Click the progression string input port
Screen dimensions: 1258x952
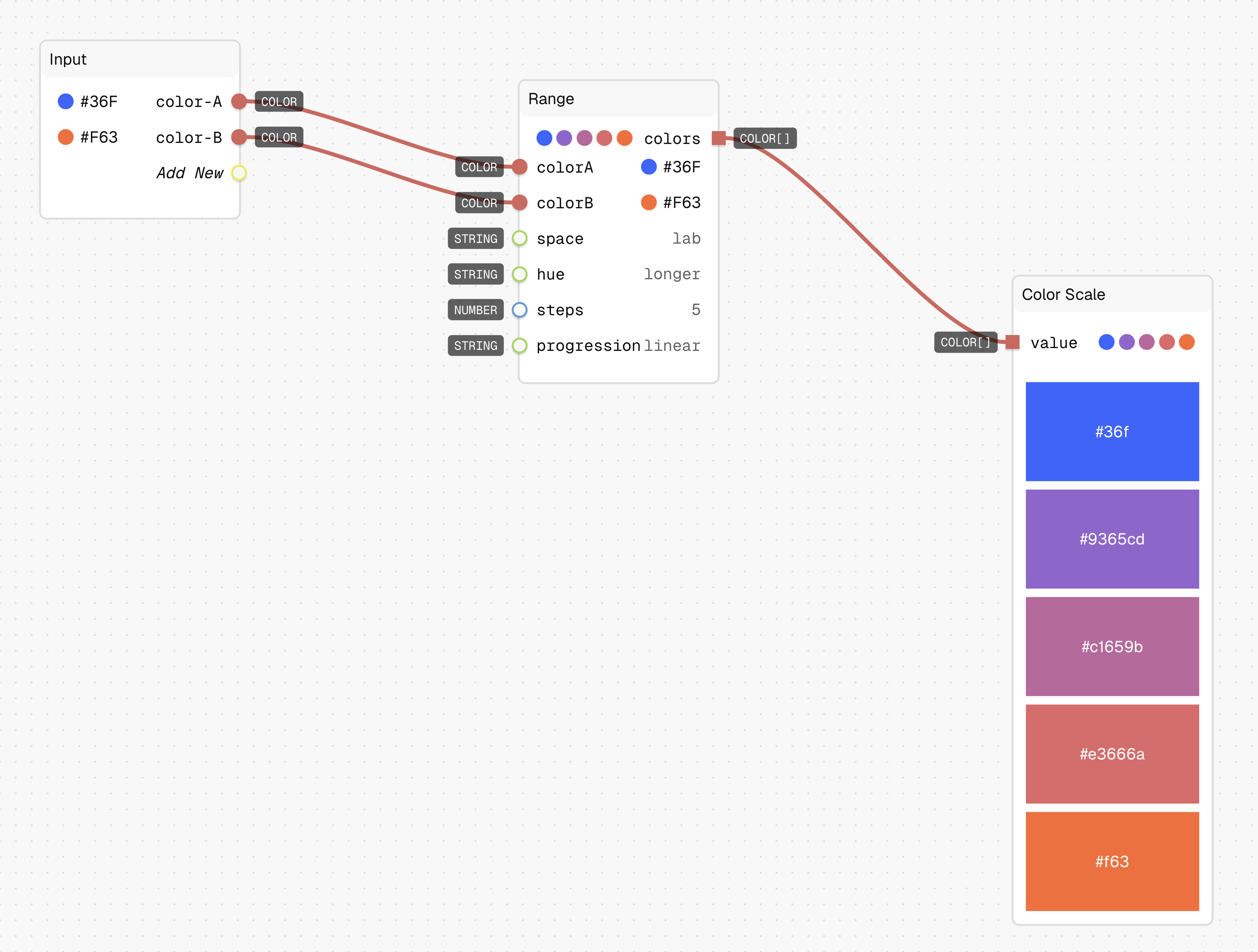pyautogui.click(x=519, y=346)
